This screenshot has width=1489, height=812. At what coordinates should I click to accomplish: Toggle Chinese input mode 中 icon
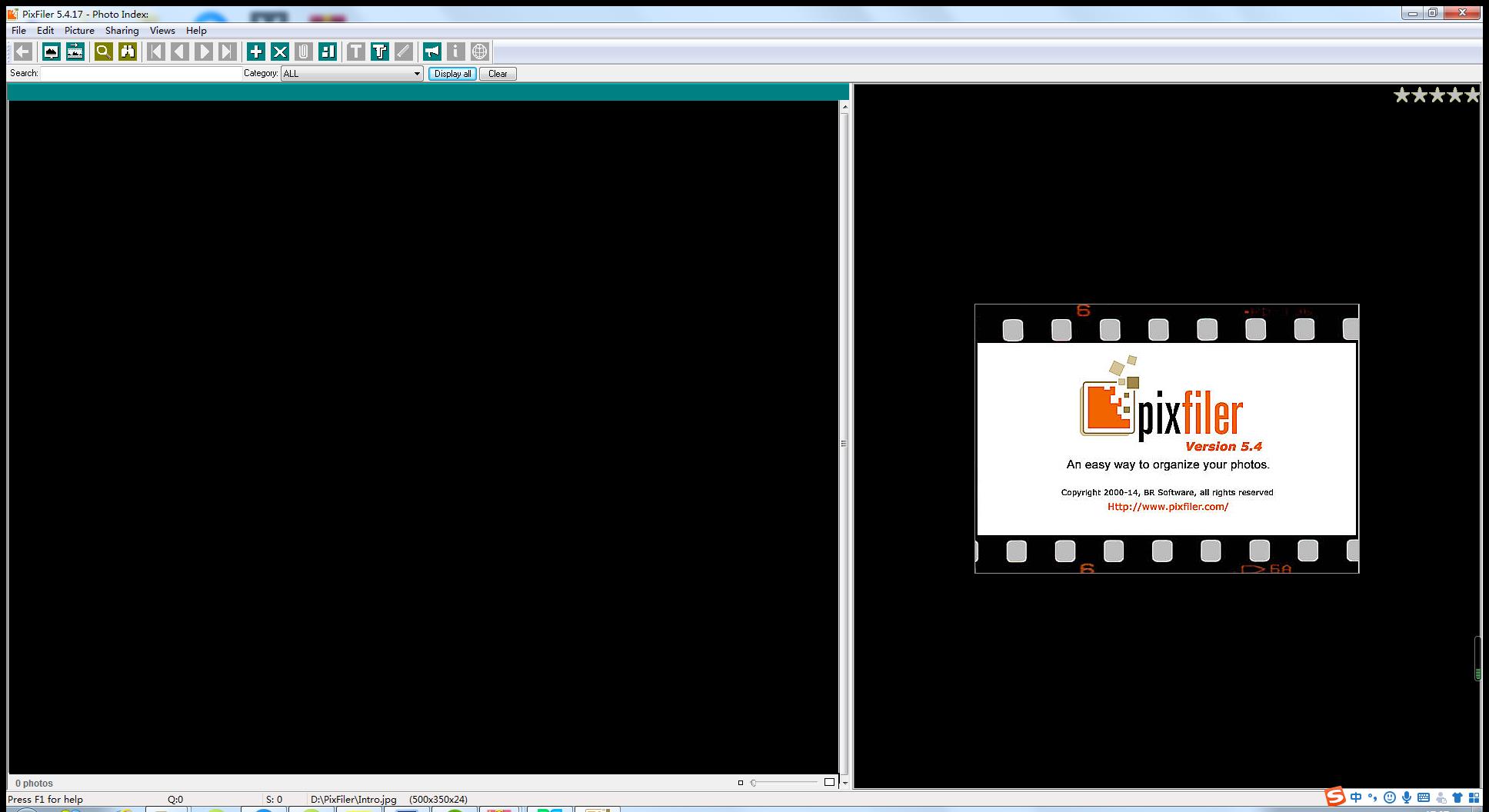pyautogui.click(x=1356, y=798)
